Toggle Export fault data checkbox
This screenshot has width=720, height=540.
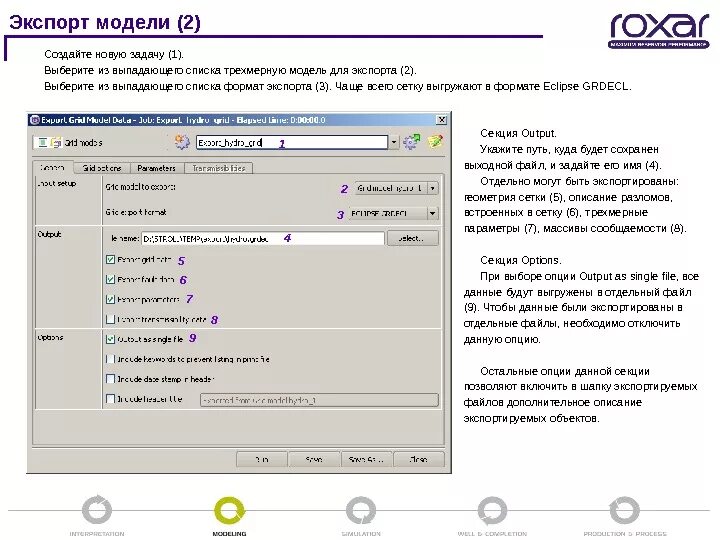coord(110,279)
